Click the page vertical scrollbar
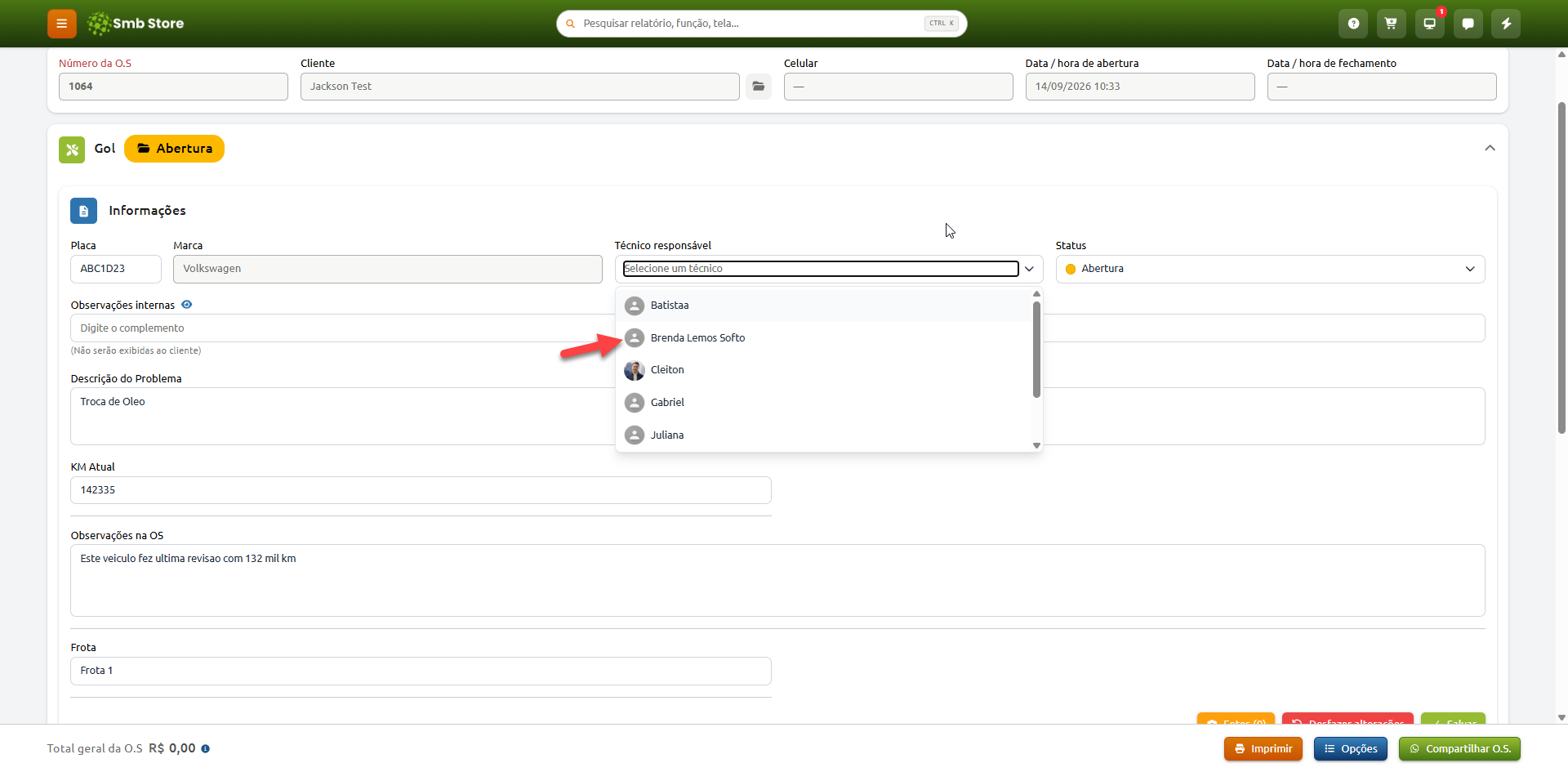Viewport: 1568px width, 772px height. click(x=1561, y=270)
